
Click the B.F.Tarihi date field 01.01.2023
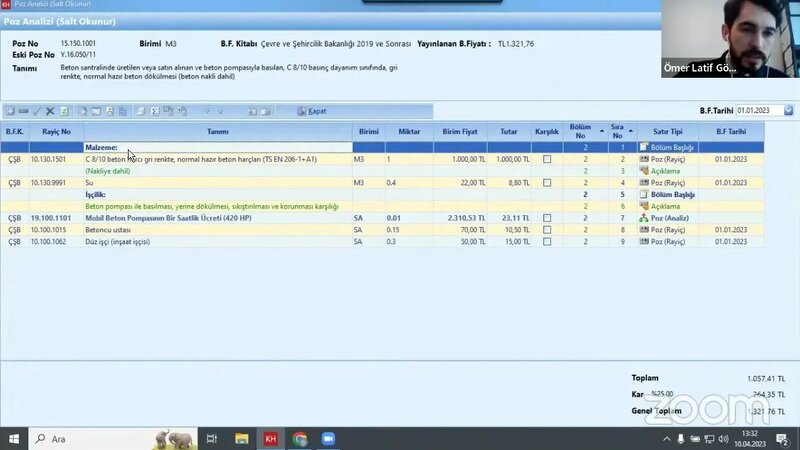click(760, 110)
